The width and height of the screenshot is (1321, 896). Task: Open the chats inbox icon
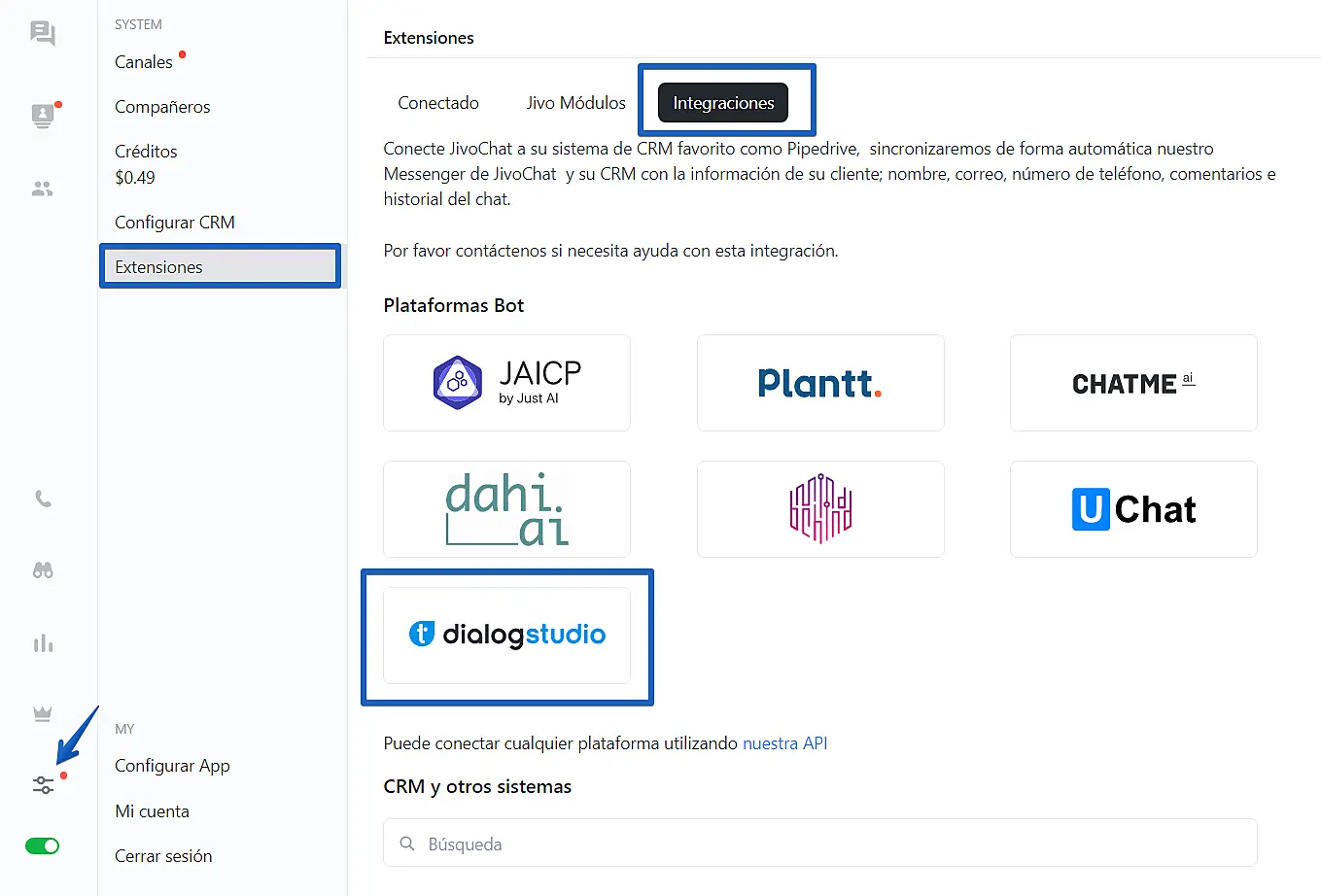[43, 34]
